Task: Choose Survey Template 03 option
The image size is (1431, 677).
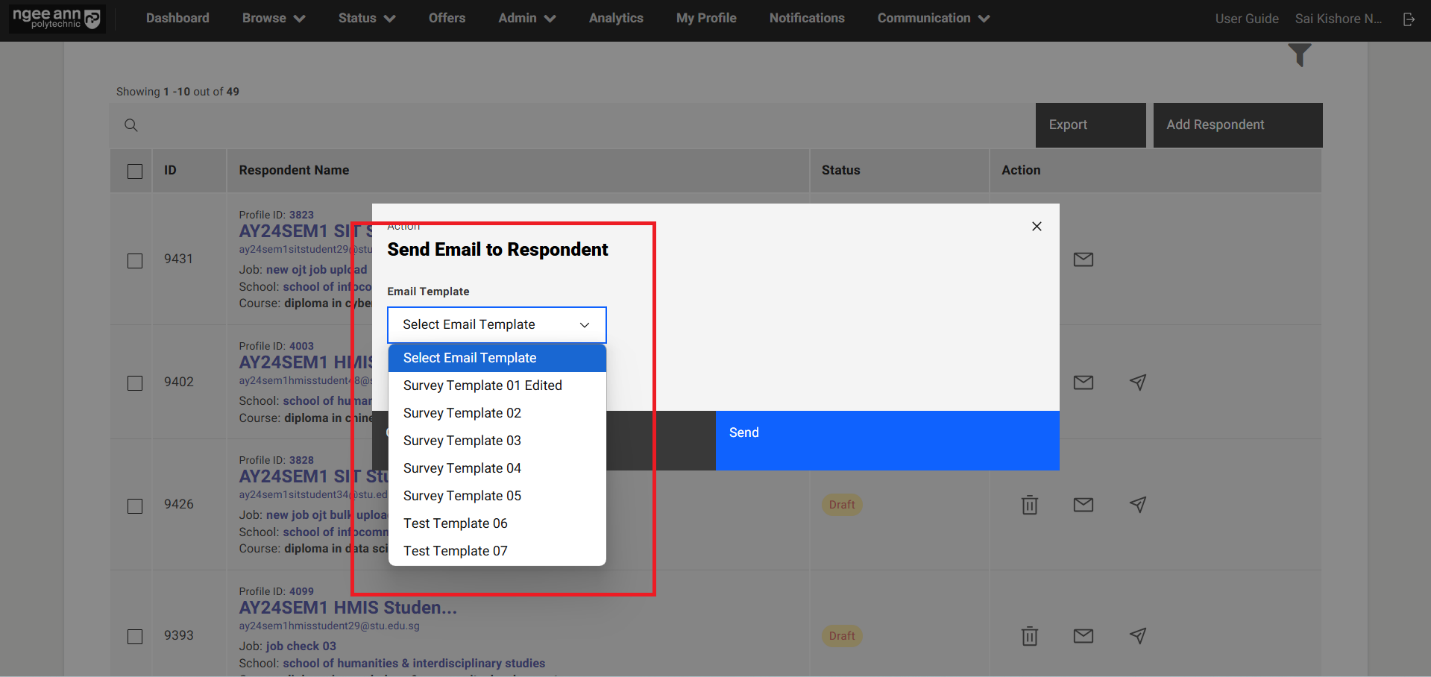Action: [462, 441]
